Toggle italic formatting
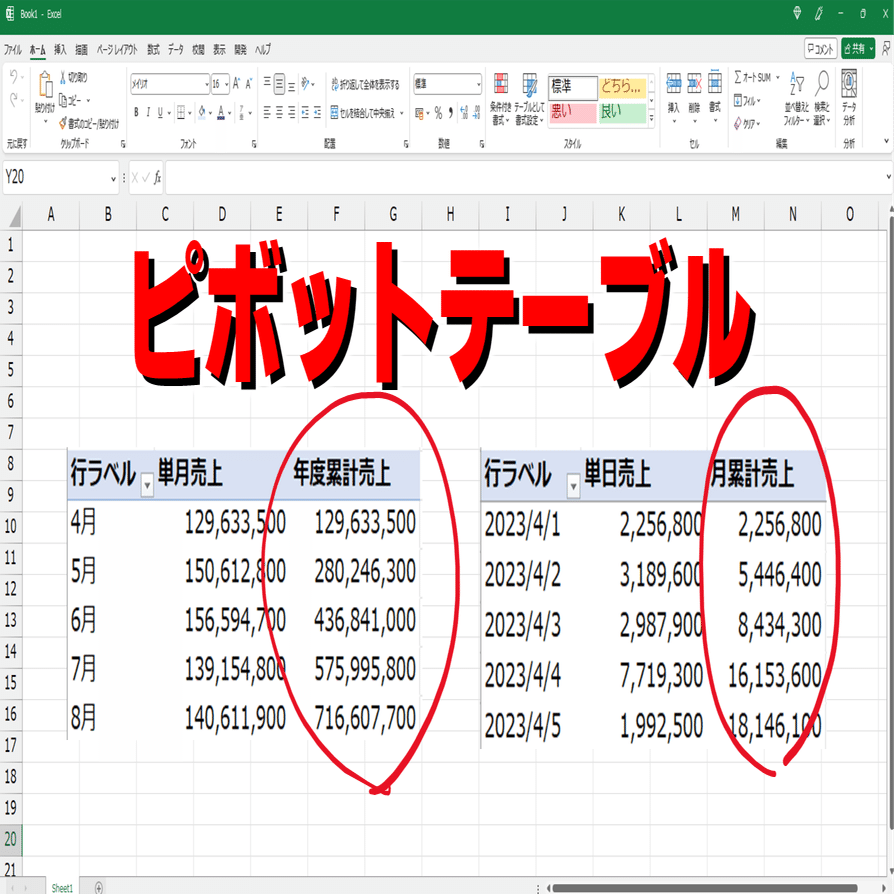The height and width of the screenshot is (894, 894). click(x=148, y=109)
